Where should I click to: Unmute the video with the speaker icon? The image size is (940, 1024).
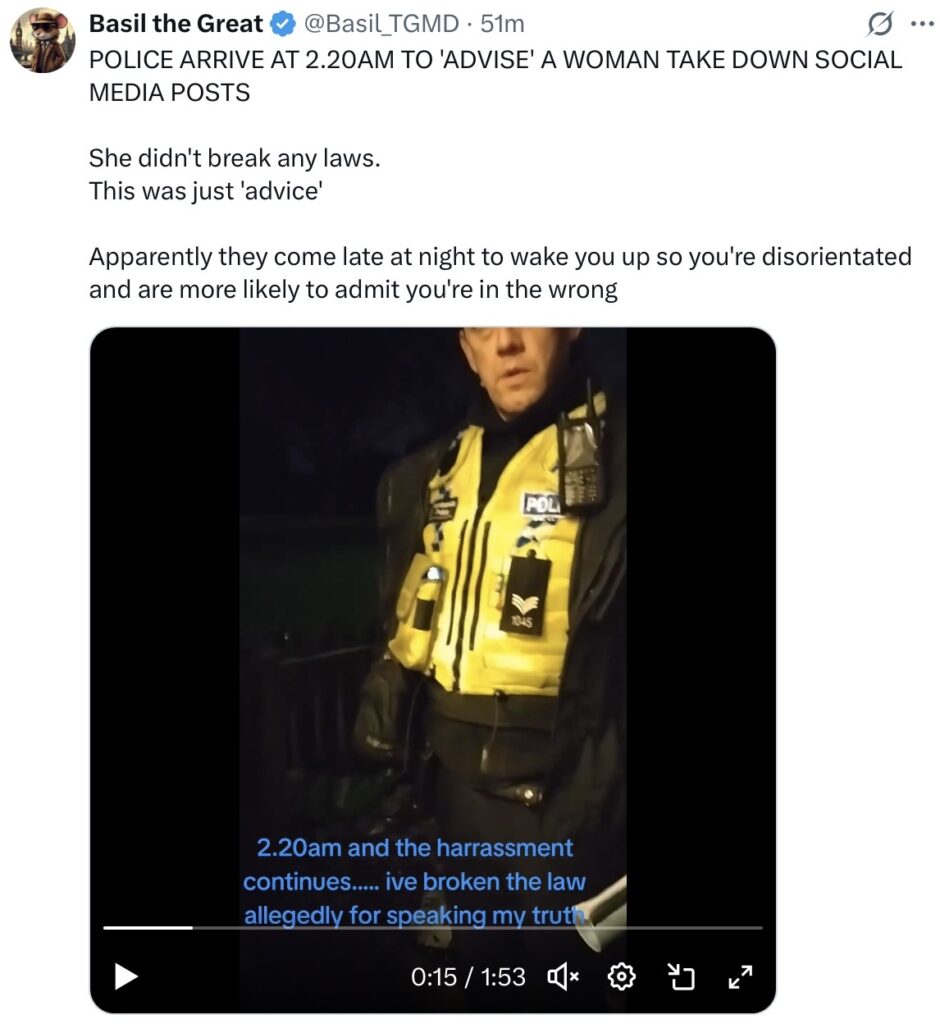point(562,976)
